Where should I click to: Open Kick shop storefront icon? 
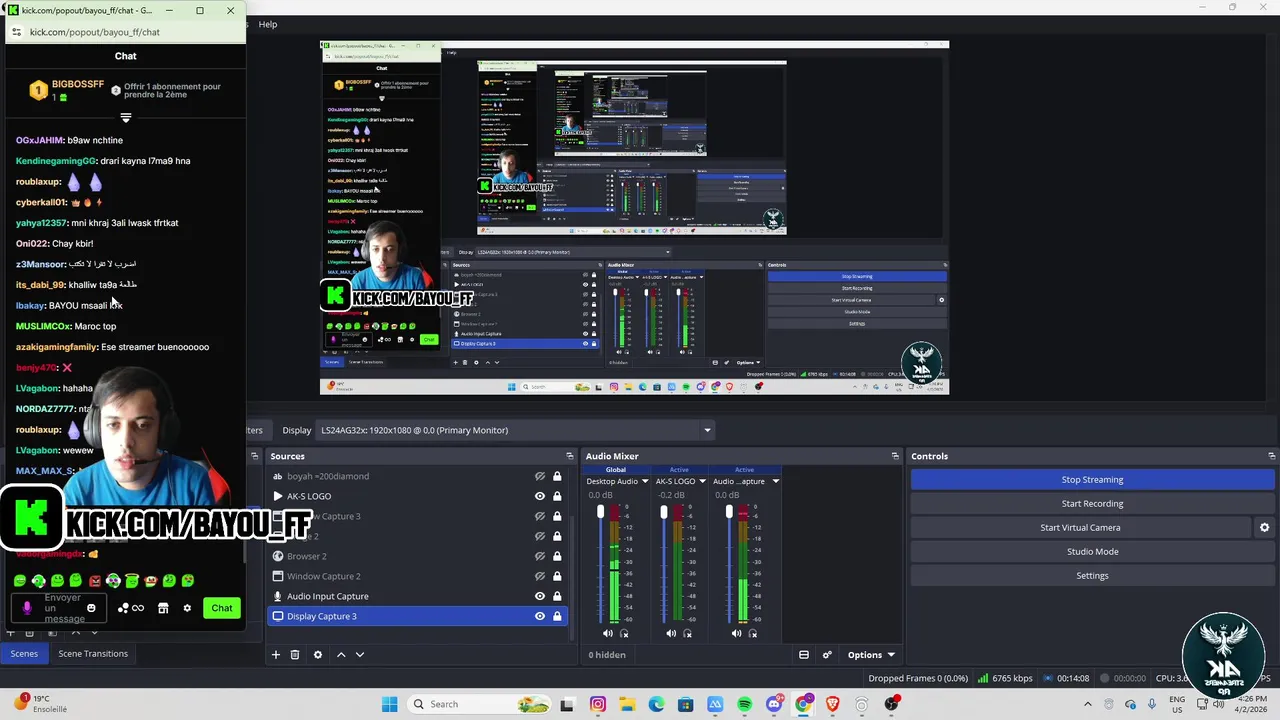(163, 608)
